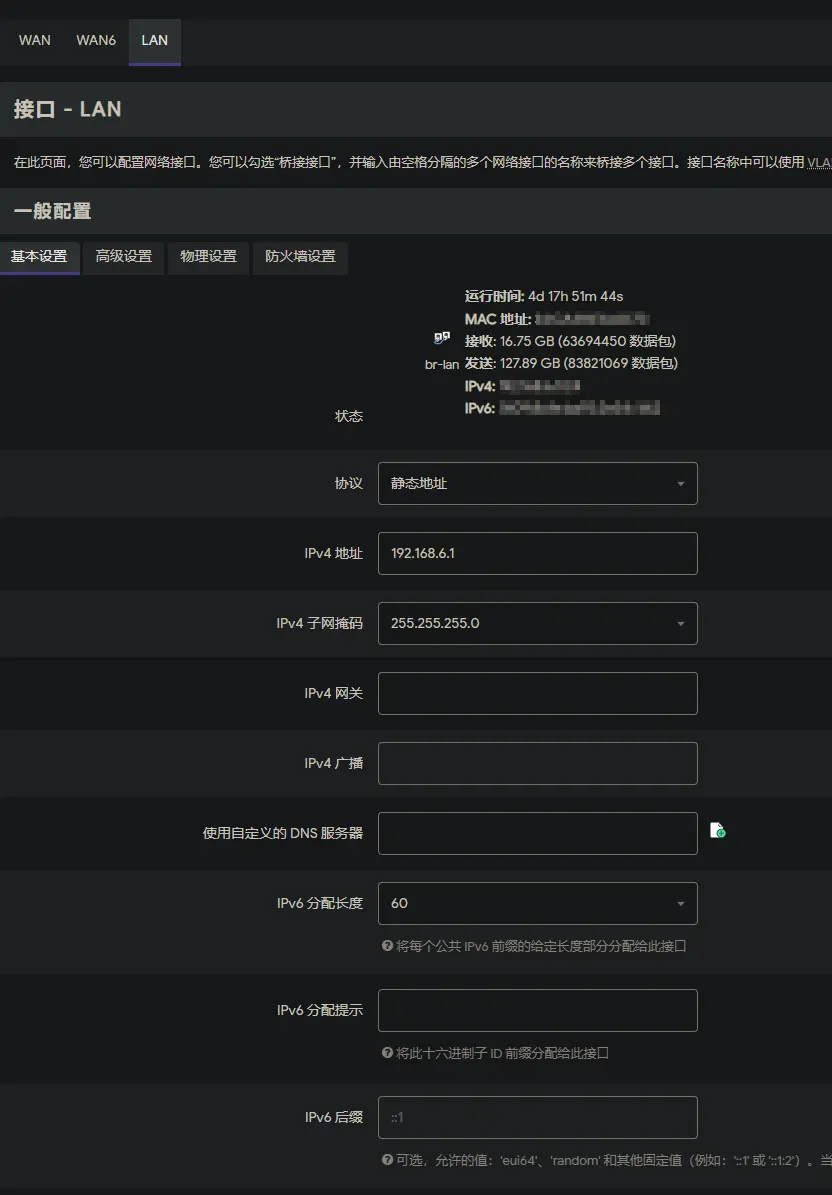Viewport: 832px width, 1195px height.
Task: Expand the IPv6 分配长度 dropdown
Action: point(537,903)
